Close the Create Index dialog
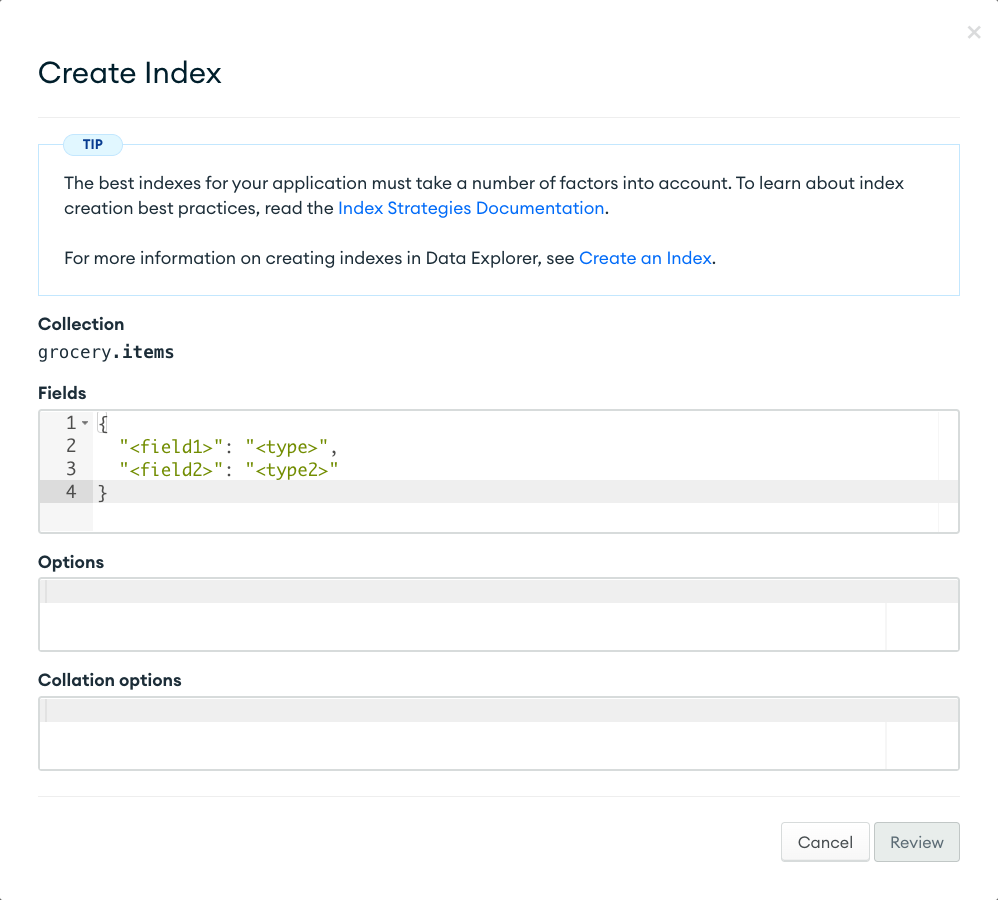 (973, 33)
